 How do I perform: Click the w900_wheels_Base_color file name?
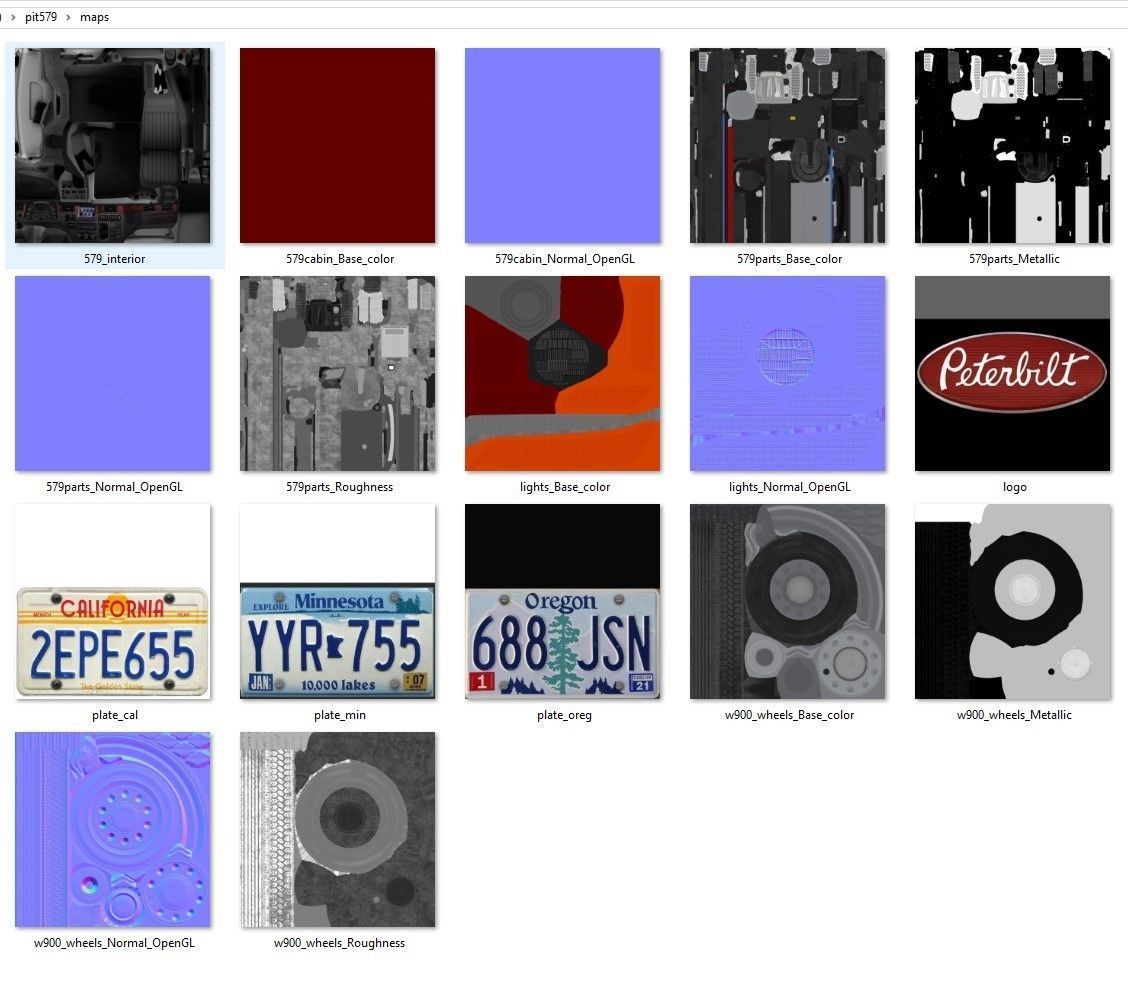789,715
